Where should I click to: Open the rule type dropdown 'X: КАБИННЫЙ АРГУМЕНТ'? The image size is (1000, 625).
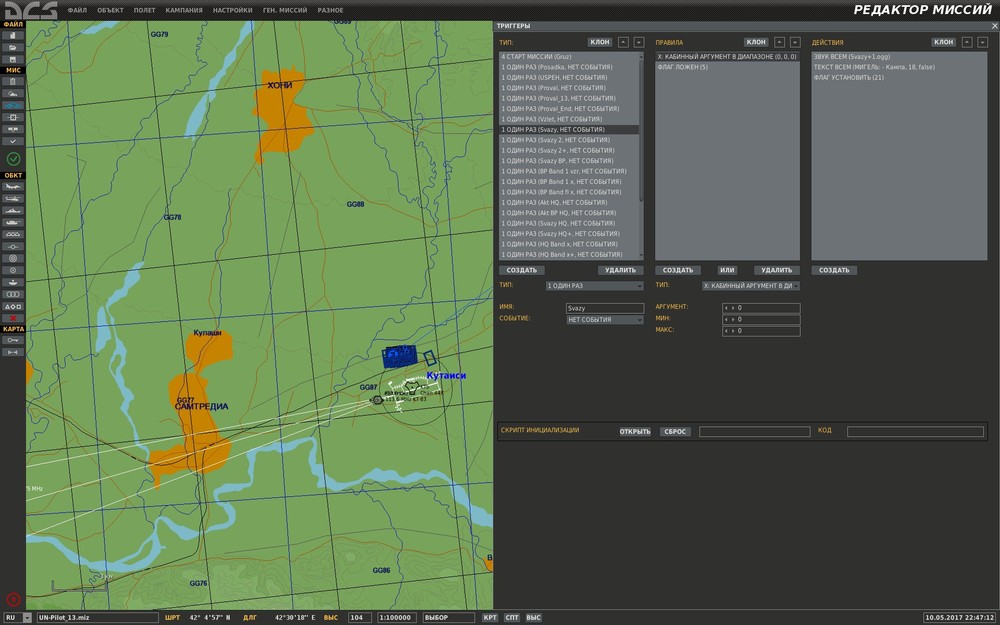click(x=750, y=286)
